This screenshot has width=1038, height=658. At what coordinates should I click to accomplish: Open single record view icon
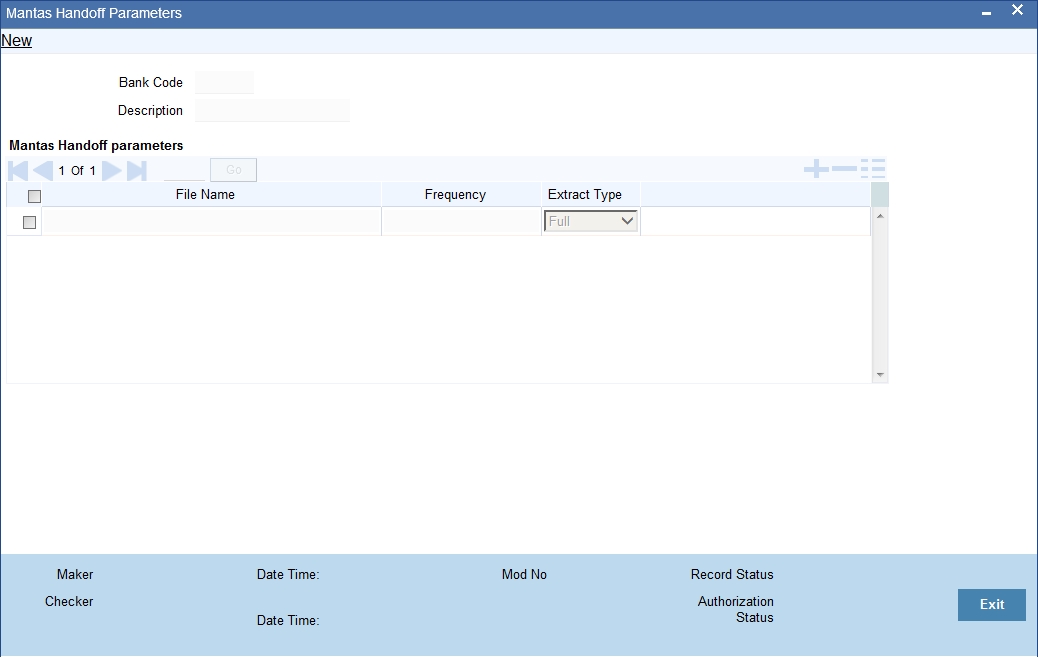[x=873, y=169]
